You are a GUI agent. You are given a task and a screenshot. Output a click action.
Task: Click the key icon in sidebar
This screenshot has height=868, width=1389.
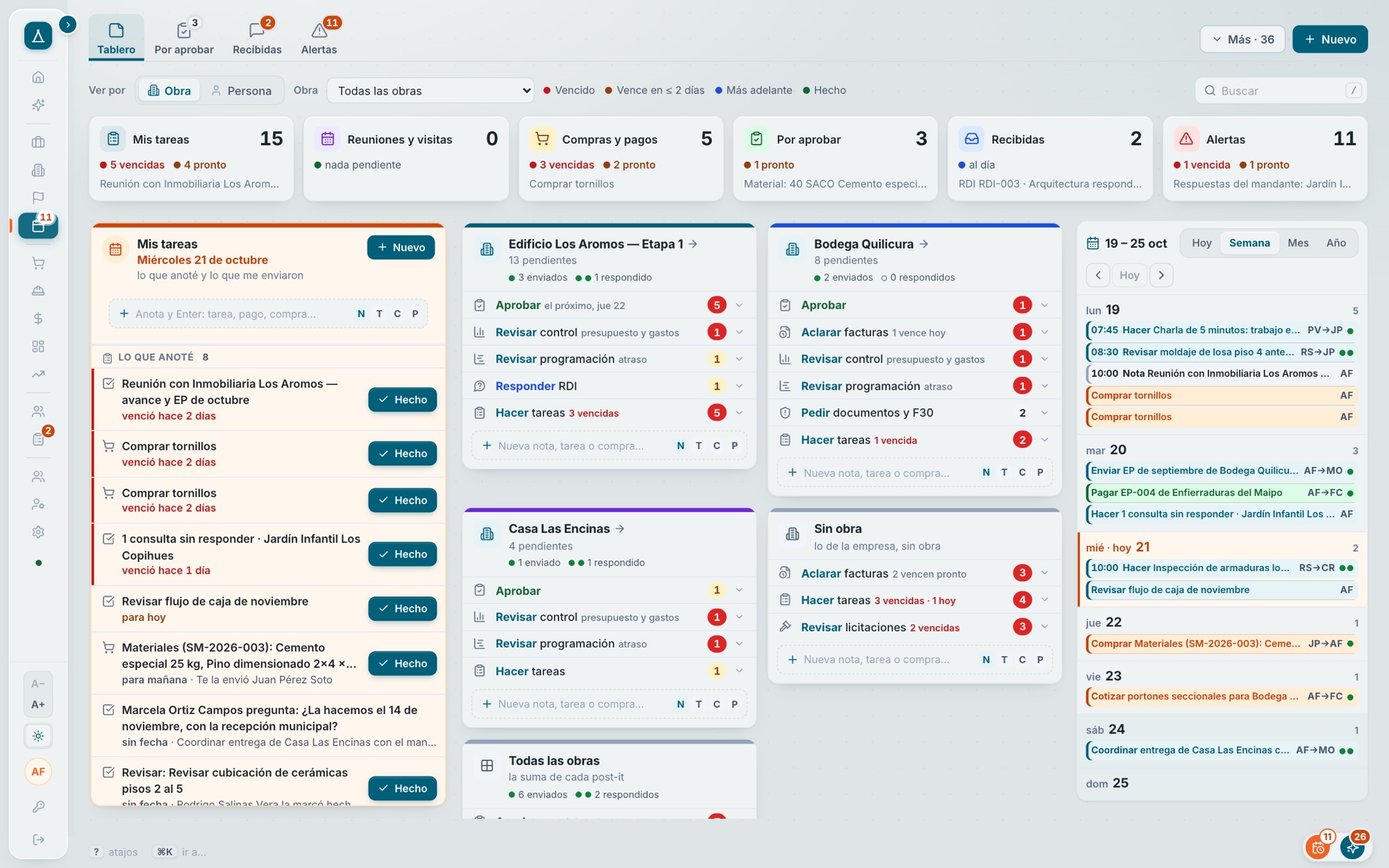38,807
